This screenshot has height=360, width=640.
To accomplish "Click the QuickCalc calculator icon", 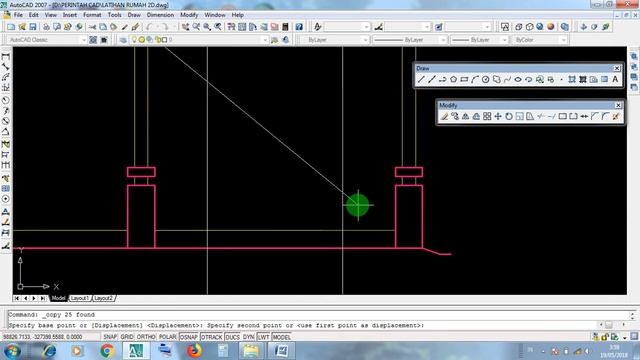I will click(x=285, y=27).
